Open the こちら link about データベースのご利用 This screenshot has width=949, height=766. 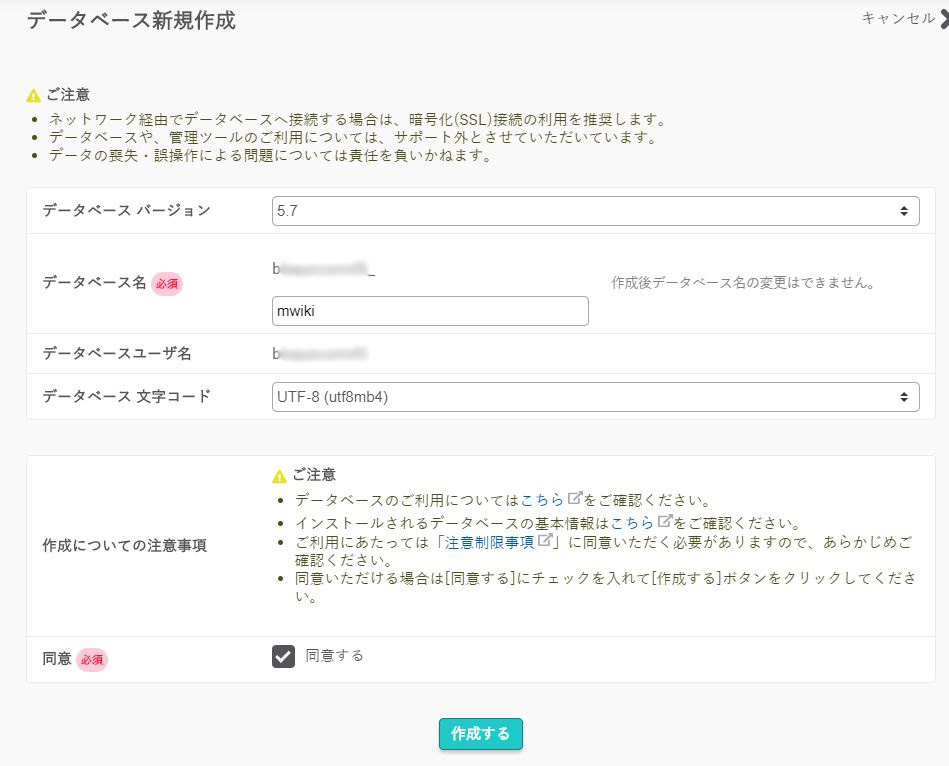pyautogui.click(x=542, y=500)
